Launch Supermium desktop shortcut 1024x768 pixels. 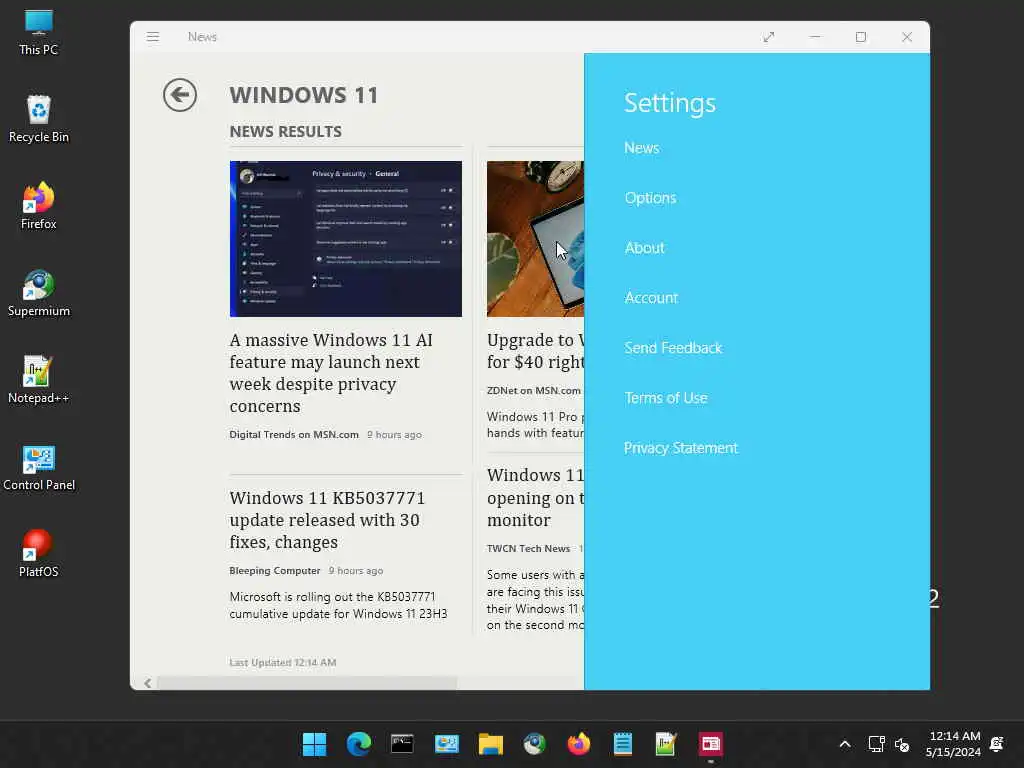39,293
